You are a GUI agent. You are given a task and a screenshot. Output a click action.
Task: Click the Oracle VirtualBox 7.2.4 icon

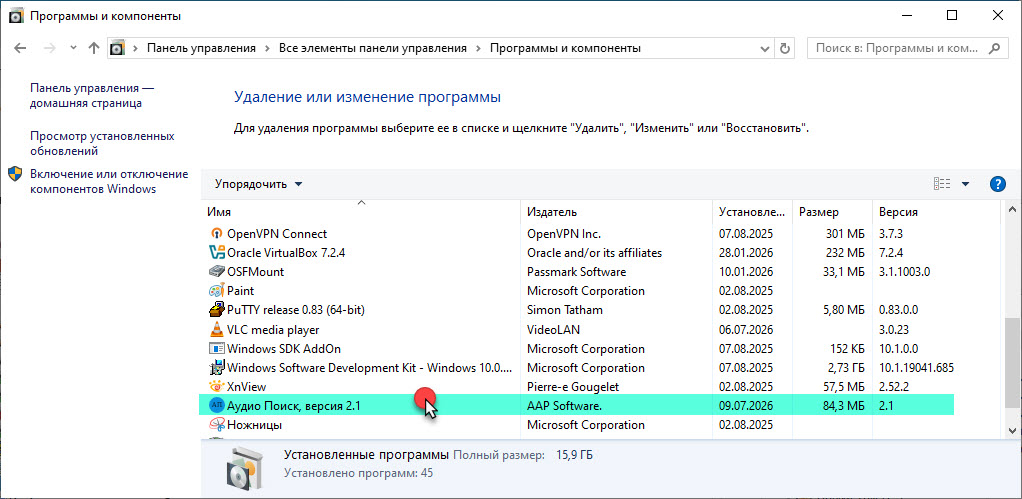pos(216,252)
